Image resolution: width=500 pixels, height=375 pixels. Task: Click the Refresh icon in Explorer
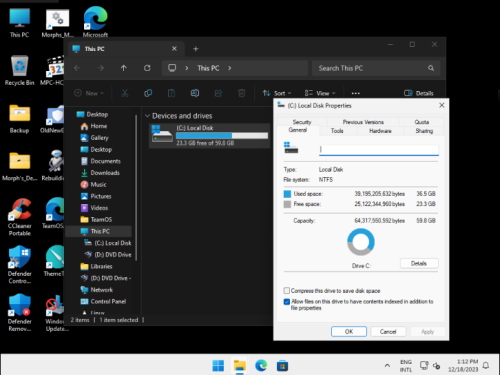147,68
